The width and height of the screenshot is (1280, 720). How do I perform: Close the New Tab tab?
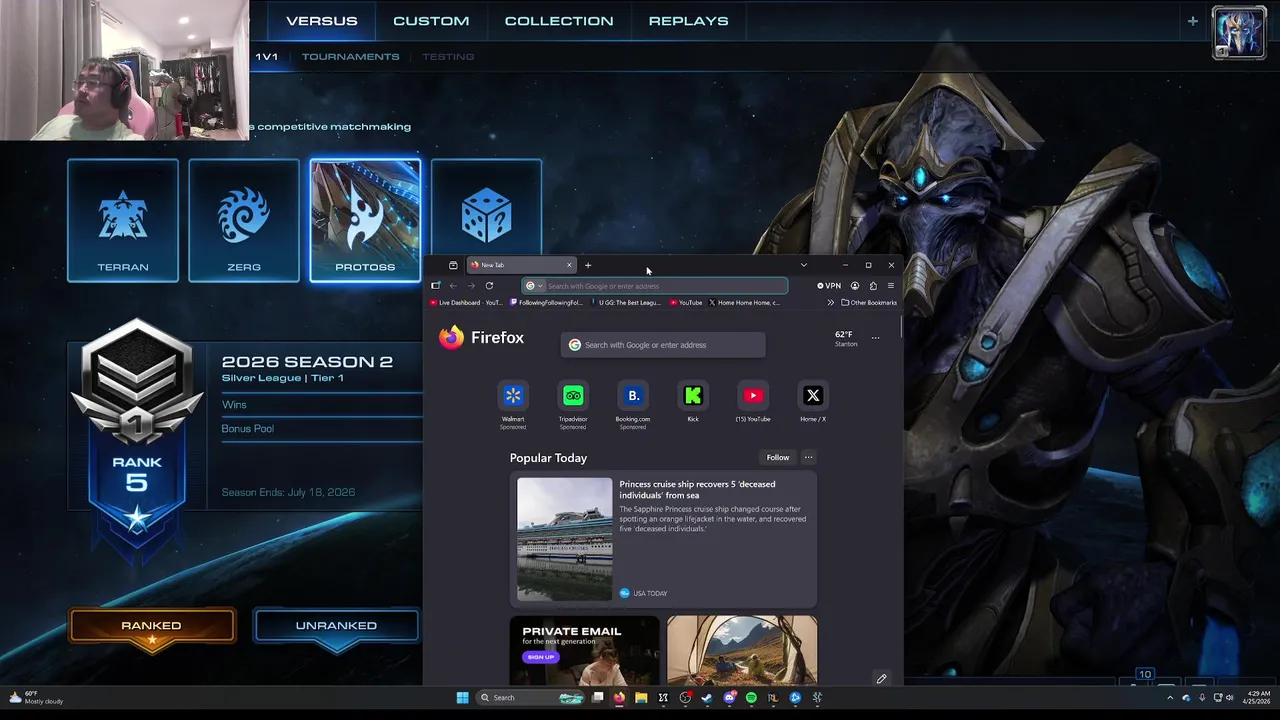pyautogui.click(x=569, y=265)
